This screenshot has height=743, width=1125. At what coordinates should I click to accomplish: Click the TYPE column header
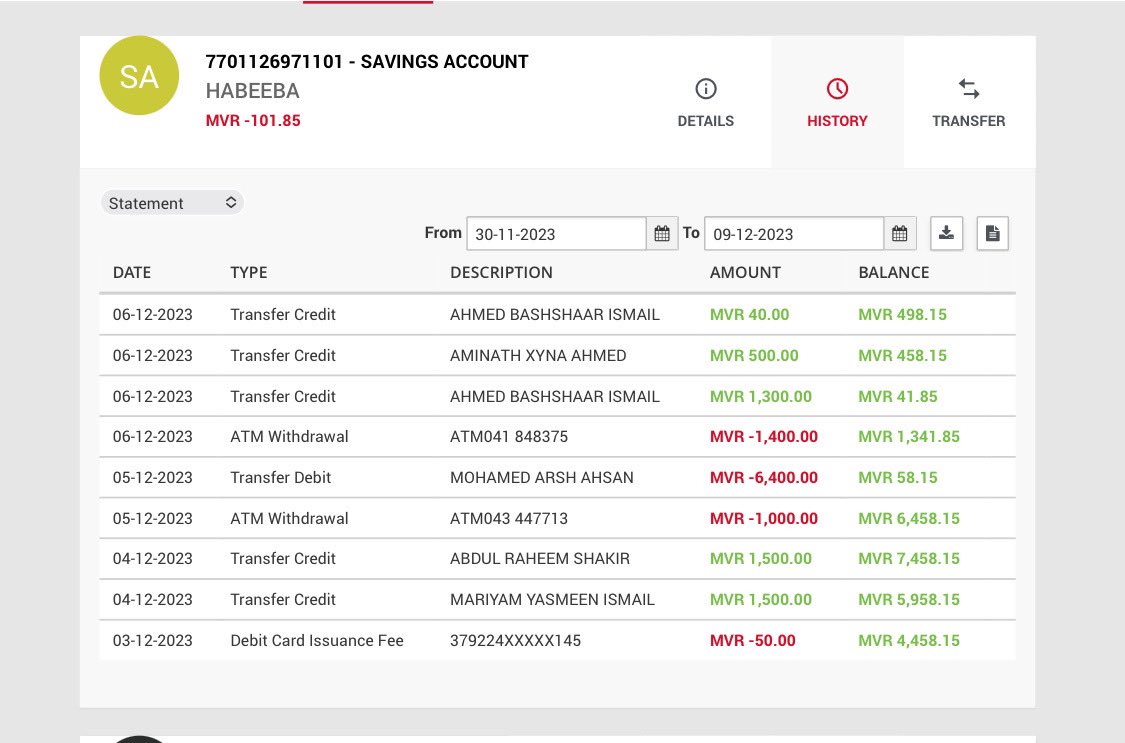pyautogui.click(x=249, y=273)
